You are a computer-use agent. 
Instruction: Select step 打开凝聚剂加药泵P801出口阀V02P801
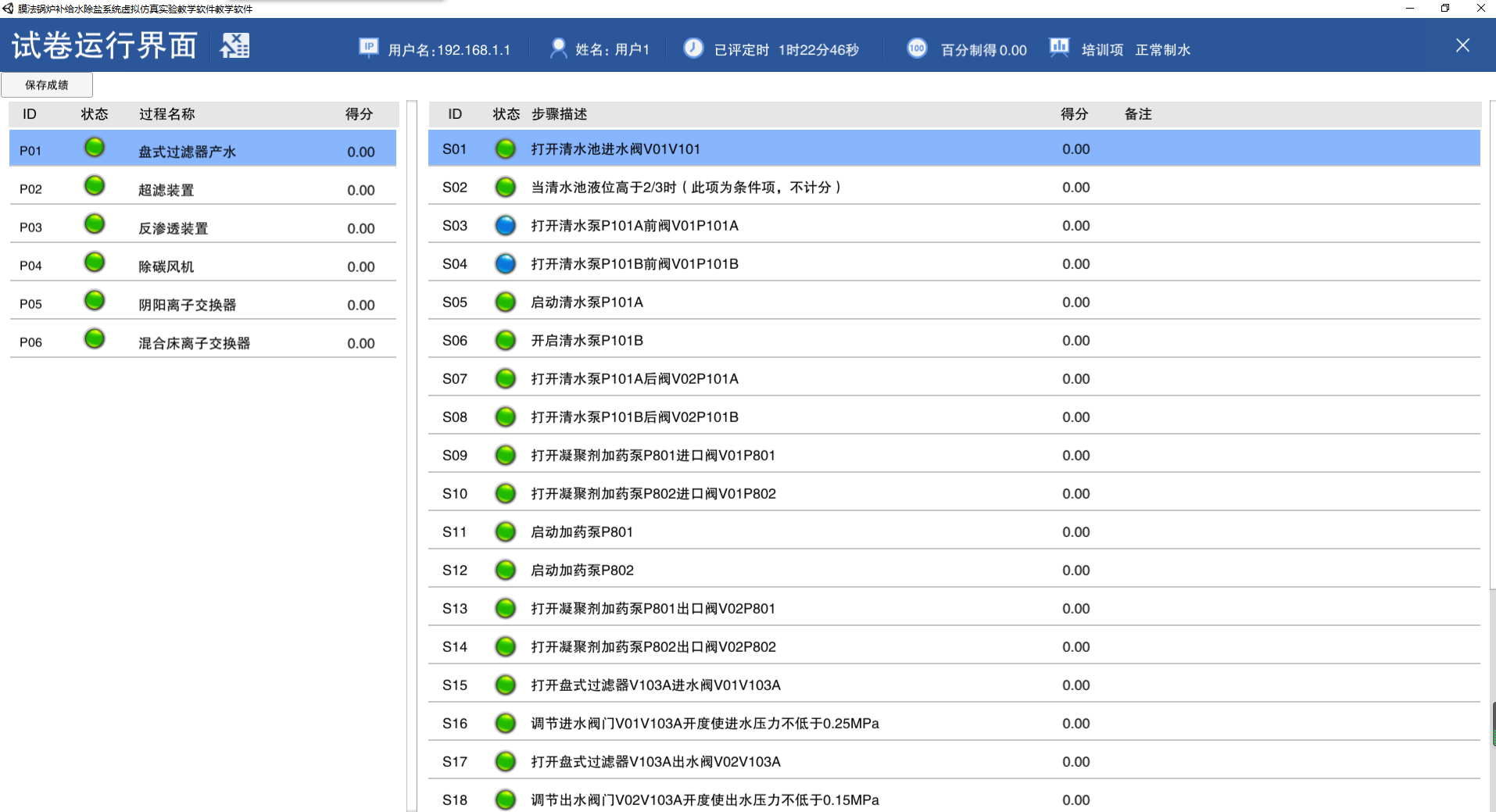(x=954, y=608)
